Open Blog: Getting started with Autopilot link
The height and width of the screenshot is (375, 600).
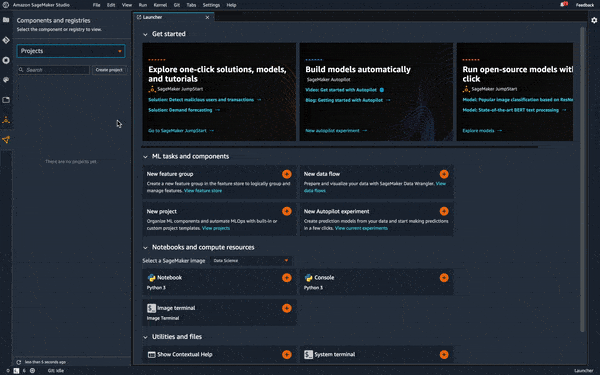click(348, 100)
